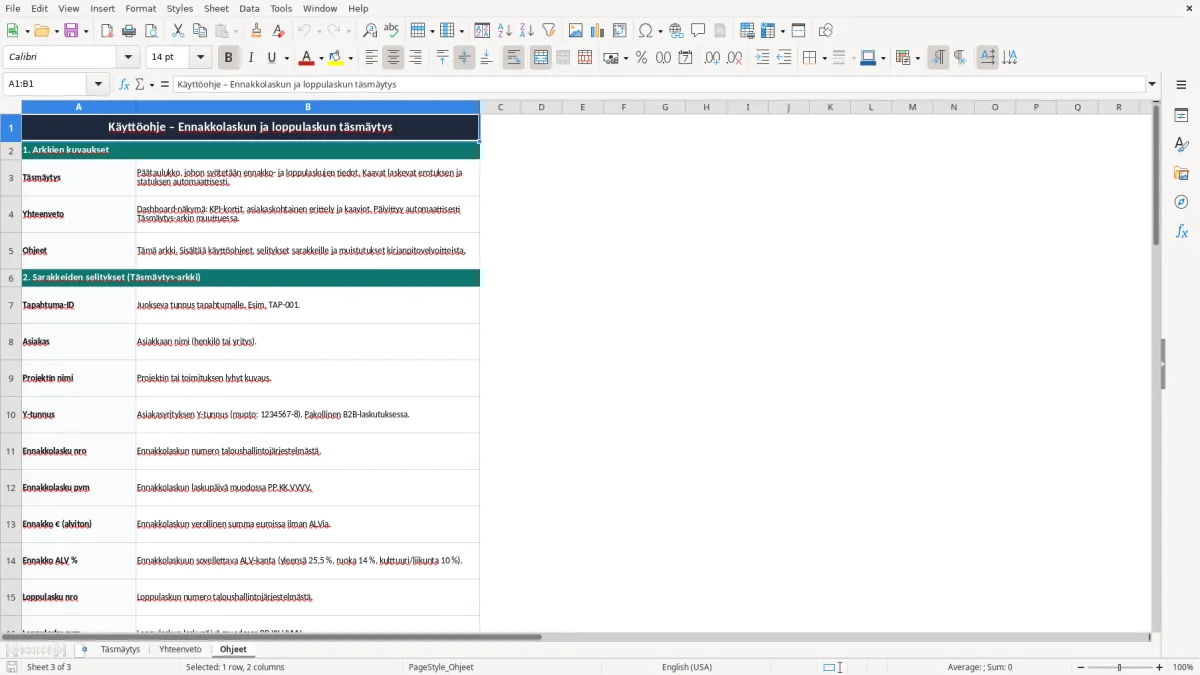Open the Find & Replace tool icon

coord(370,31)
